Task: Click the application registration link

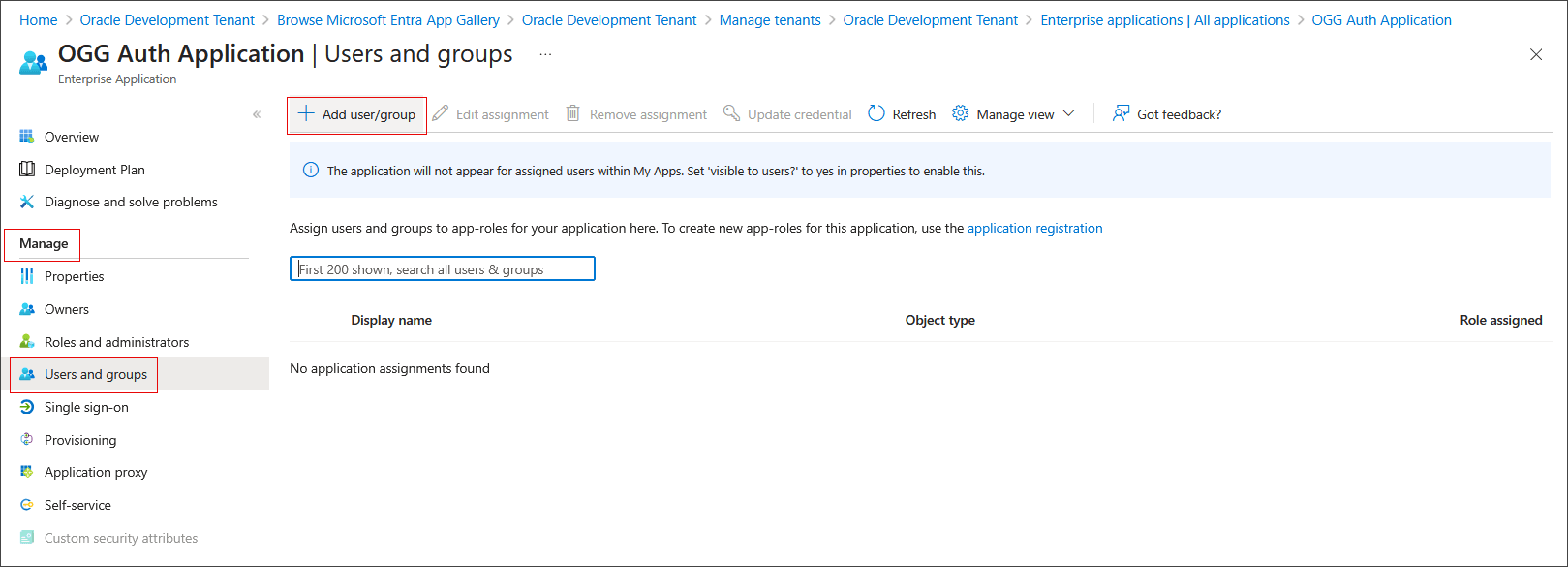Action: pyautogui.click(x=1034, y=228)
